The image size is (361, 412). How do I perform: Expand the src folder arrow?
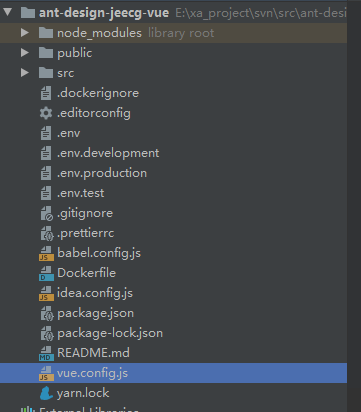[25, 73]
